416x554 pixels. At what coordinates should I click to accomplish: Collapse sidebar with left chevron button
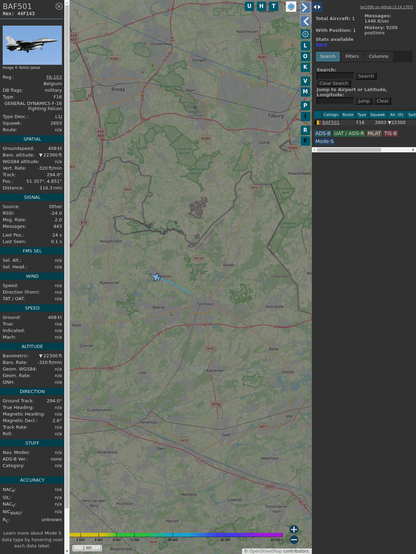pyautogui.click(x=305, y=22)
